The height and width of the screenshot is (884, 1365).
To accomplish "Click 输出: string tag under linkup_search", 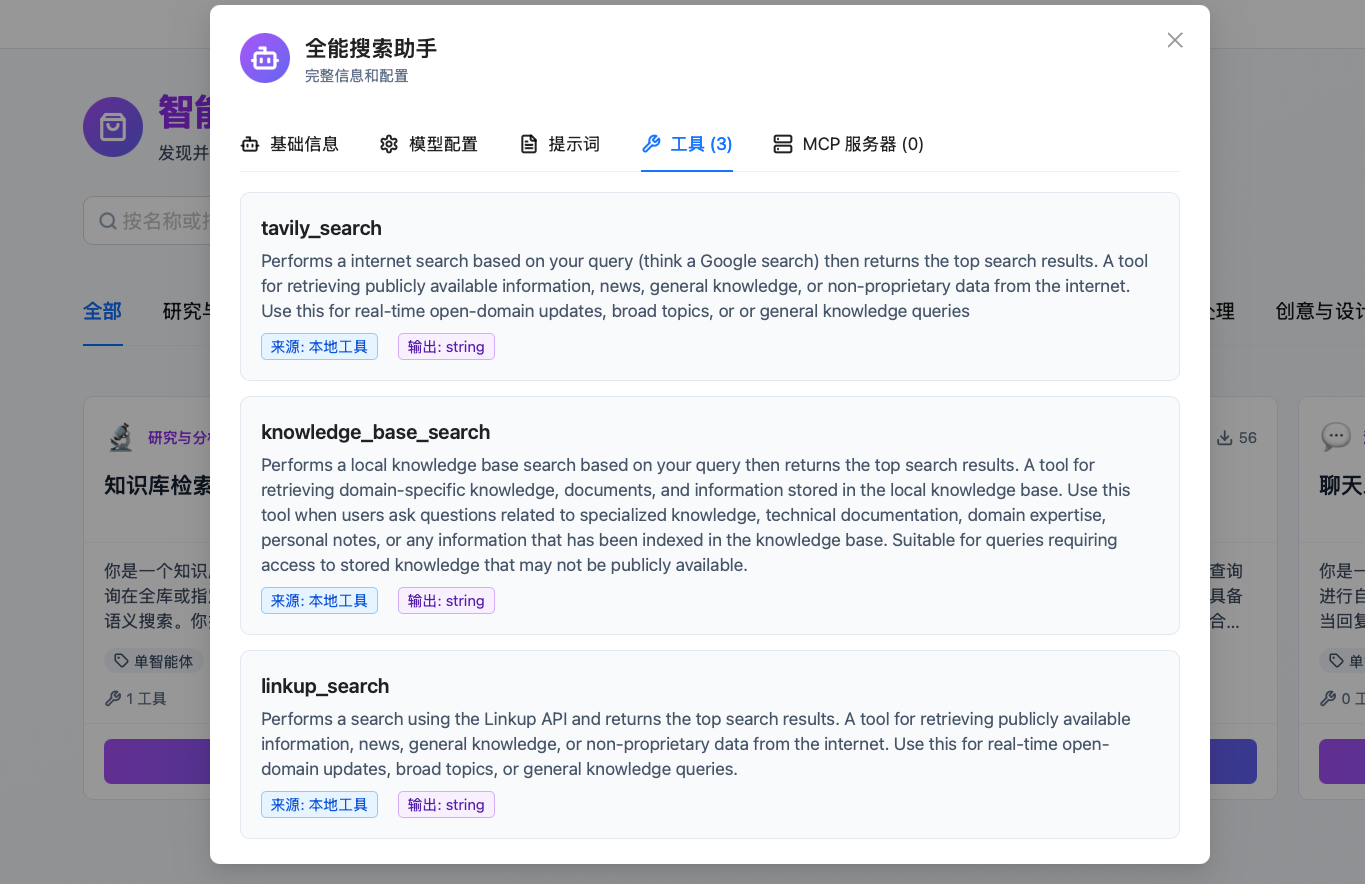I will 446,805.
